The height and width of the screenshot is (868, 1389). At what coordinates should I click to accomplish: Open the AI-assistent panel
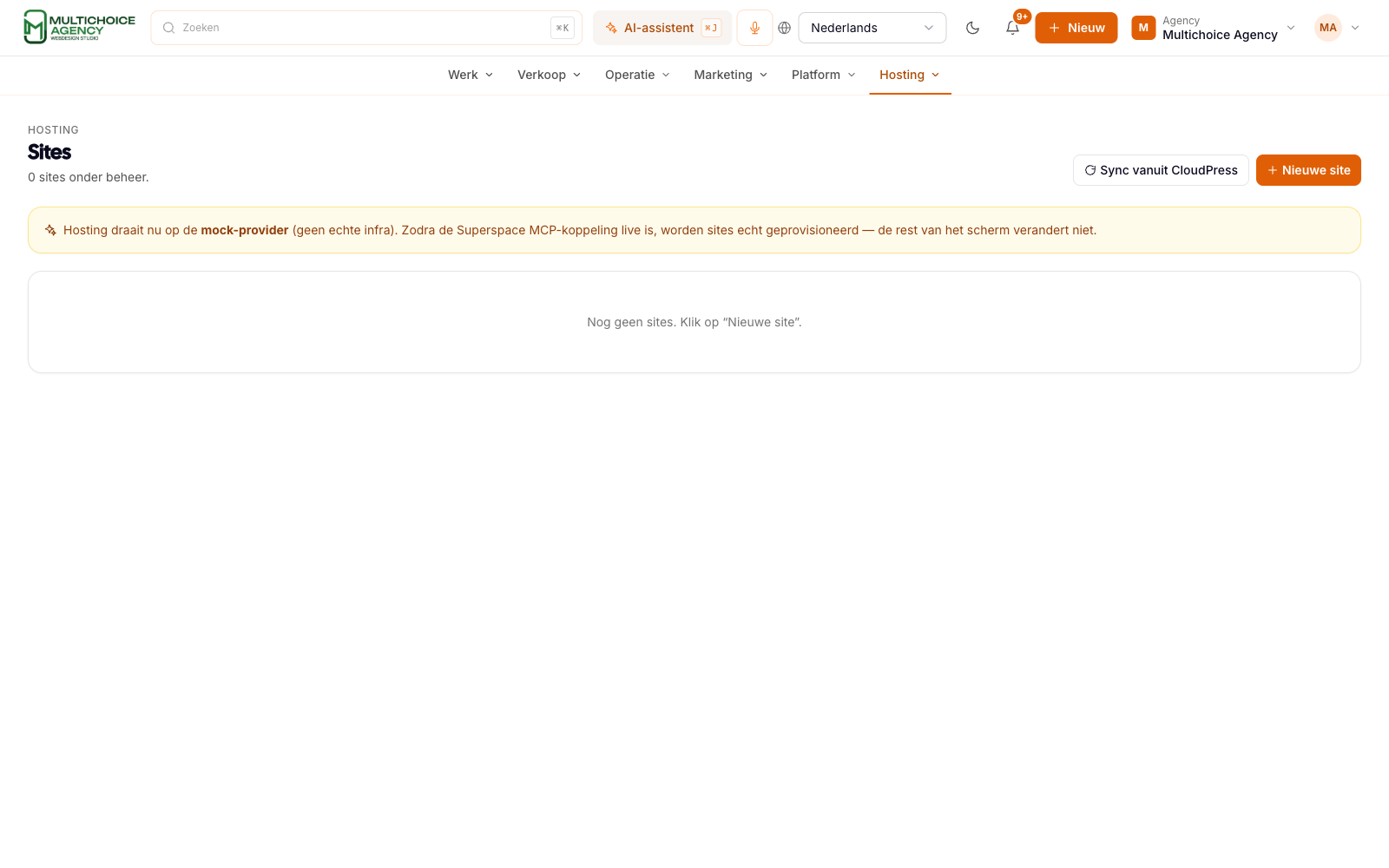662,28
